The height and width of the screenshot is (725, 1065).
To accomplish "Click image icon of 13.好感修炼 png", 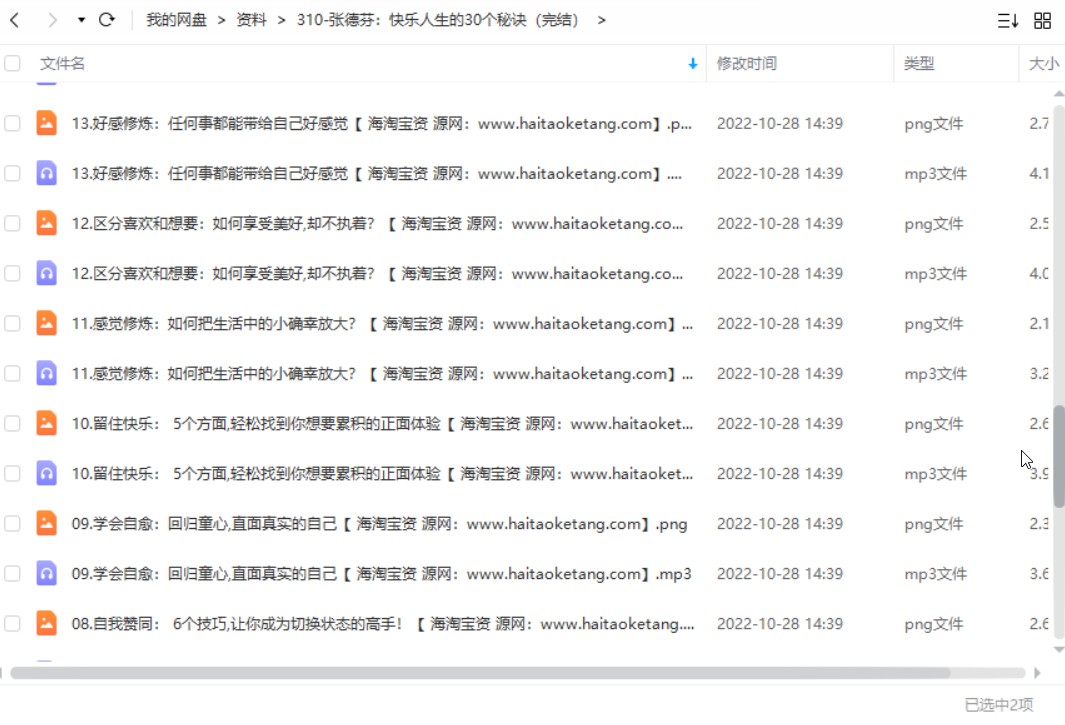I will (x=46, y=123).
